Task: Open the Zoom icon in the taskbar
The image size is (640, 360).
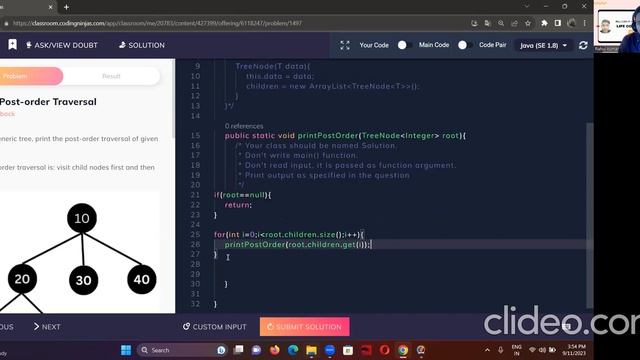Action: point(330,350)
